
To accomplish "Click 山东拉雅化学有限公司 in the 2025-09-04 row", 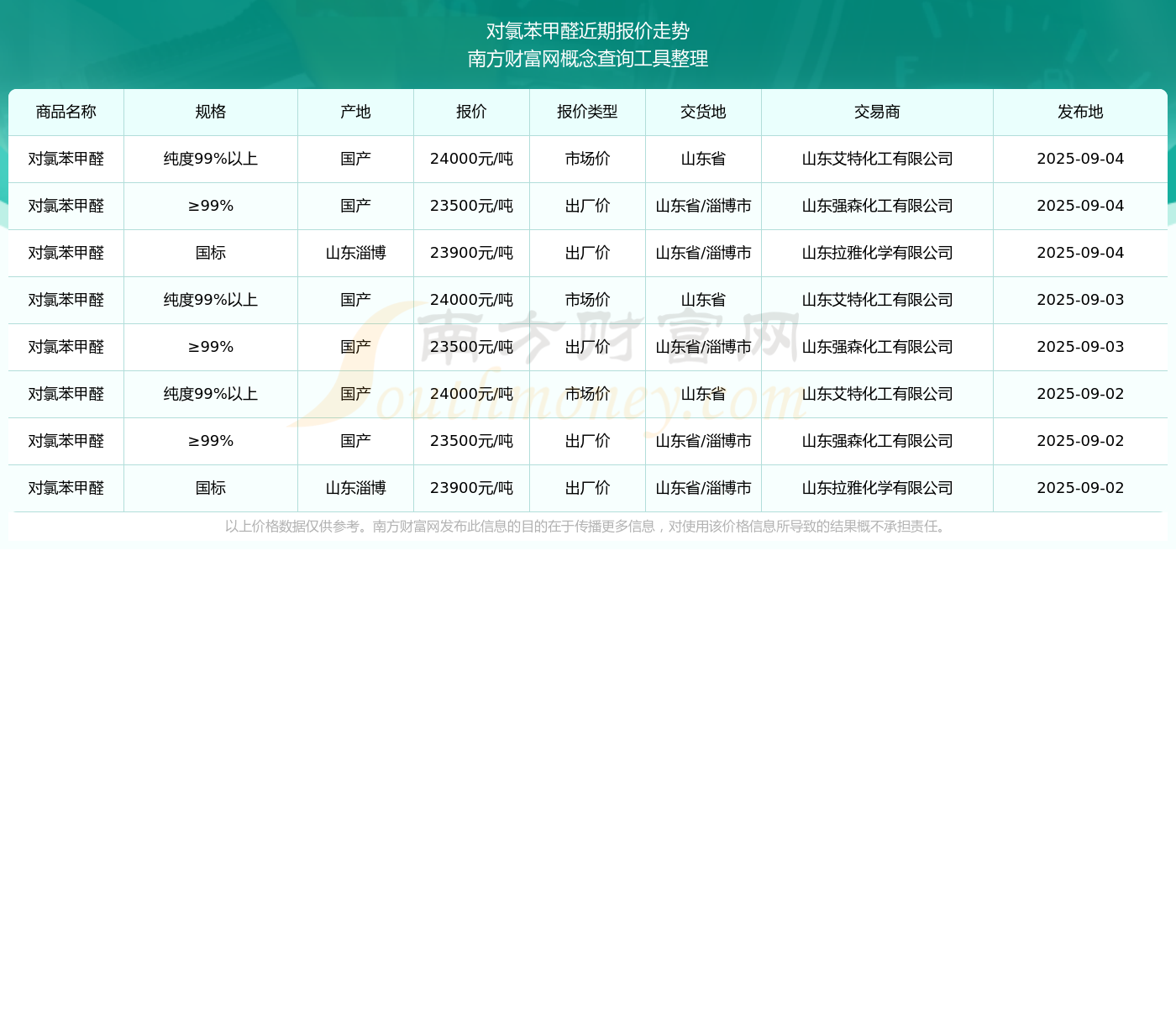I will 877,253.
